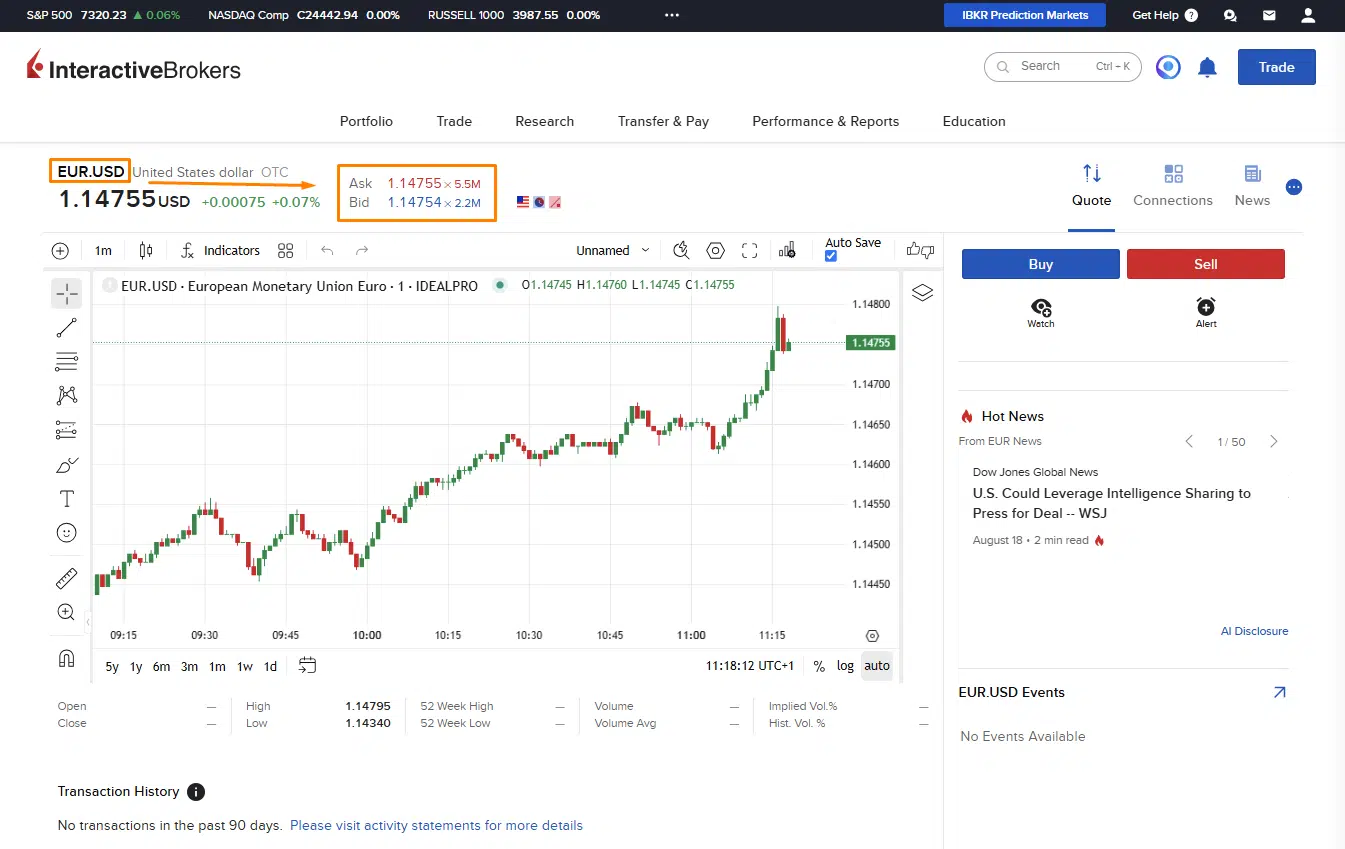Open the chat bubbles icon in header
The height and width of the screenshot is (849, 1345).
pyautogui.click(x=1230, y=15)
